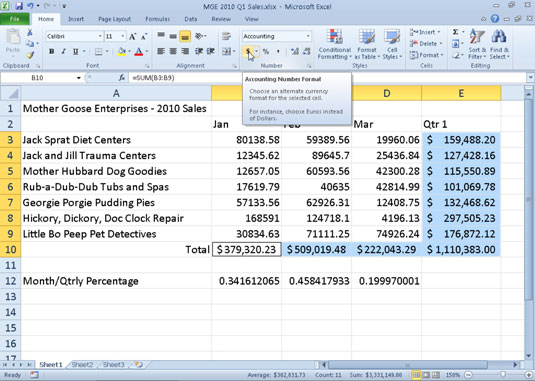The width and height of the screenshot is (535, 381).
Task: Click the Font Color A icon
Action: point(139,52)
